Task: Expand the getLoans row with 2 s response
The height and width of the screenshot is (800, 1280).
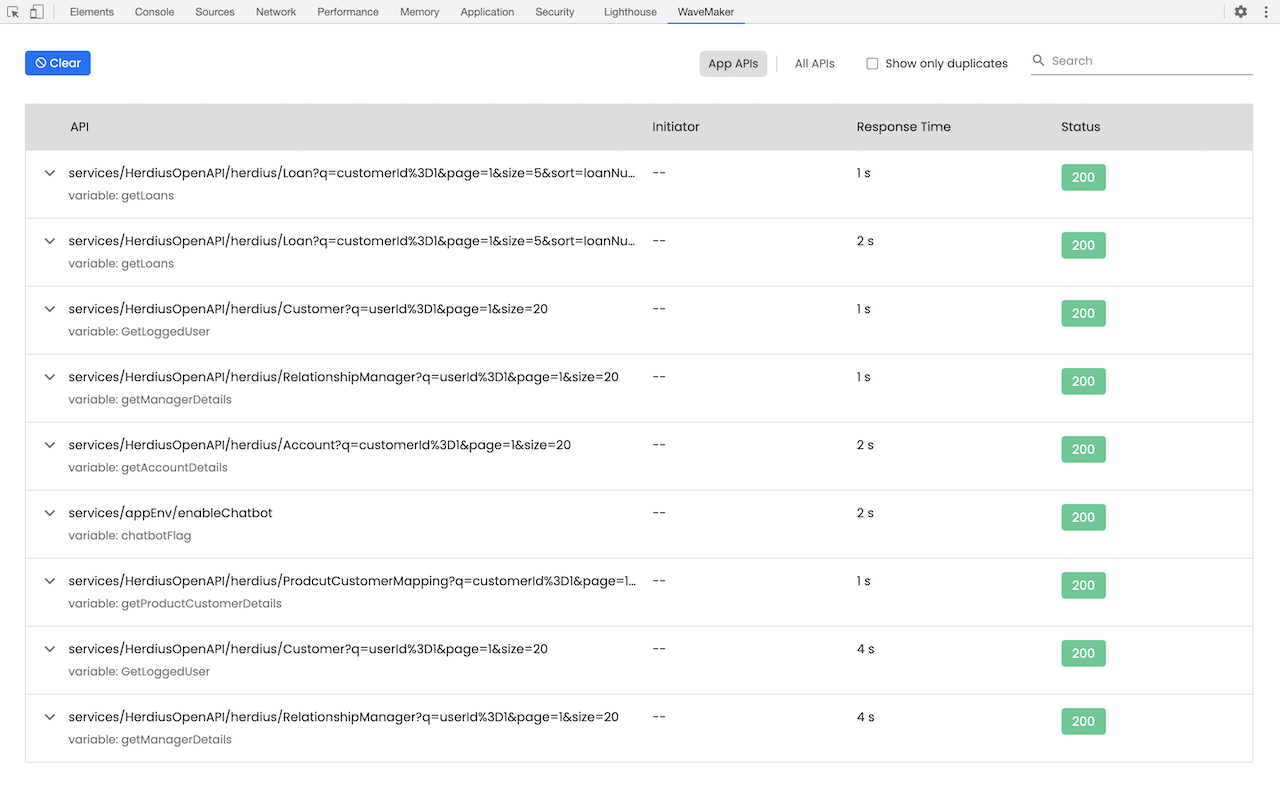Action: click(50, 241)
